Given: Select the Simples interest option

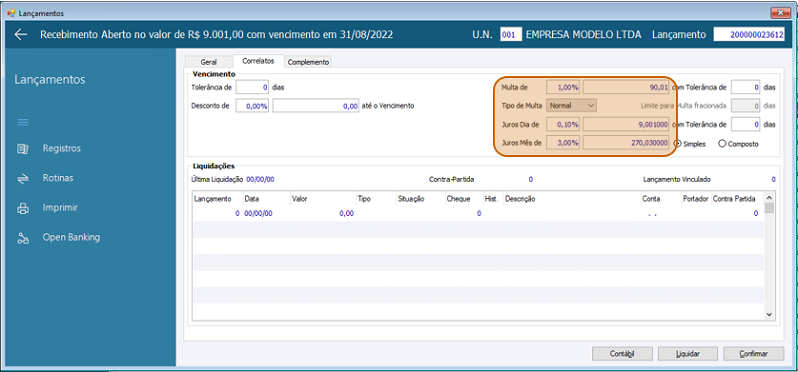Looking at the screenshot, I should click(x=677, y=144).
